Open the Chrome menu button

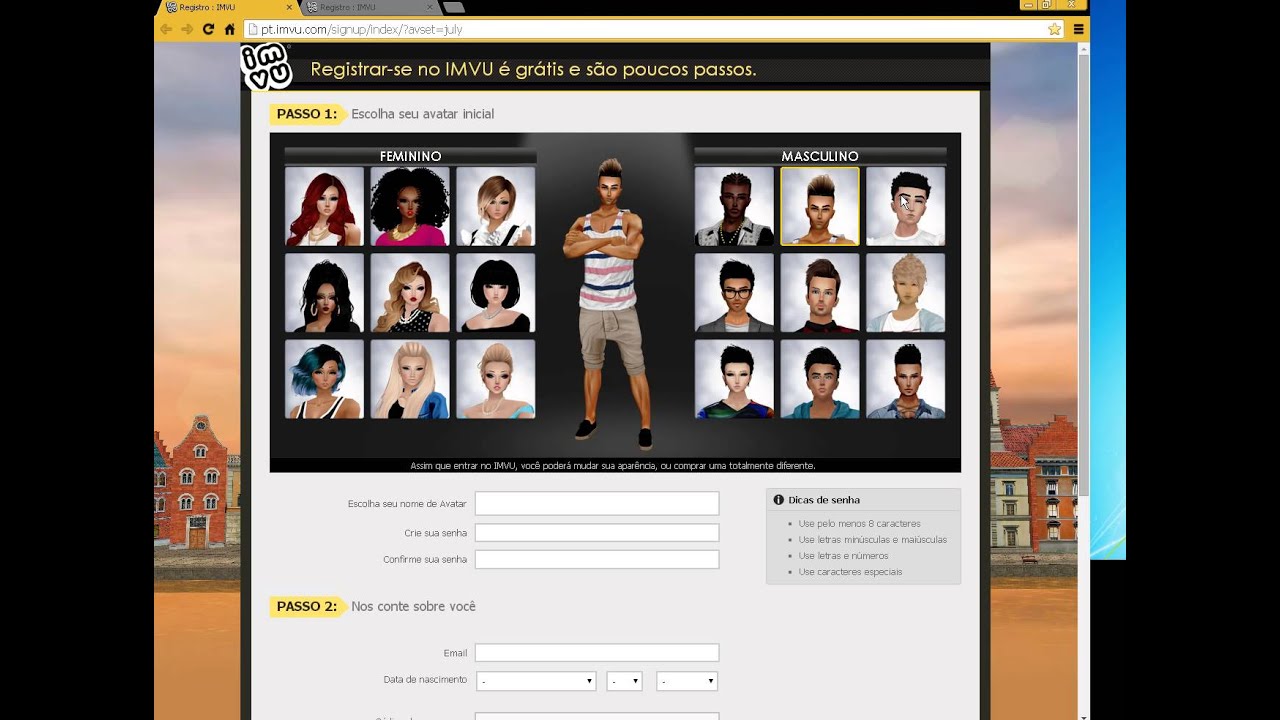(x=1078, y=29)
